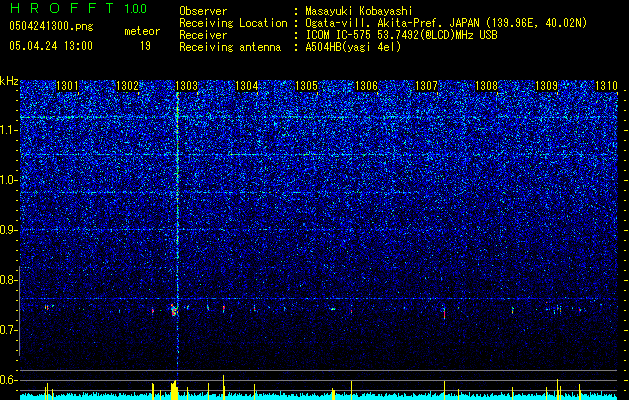629x400 pixels.
Task: Click the 0.7 frequency axis label
Action: 8,330
